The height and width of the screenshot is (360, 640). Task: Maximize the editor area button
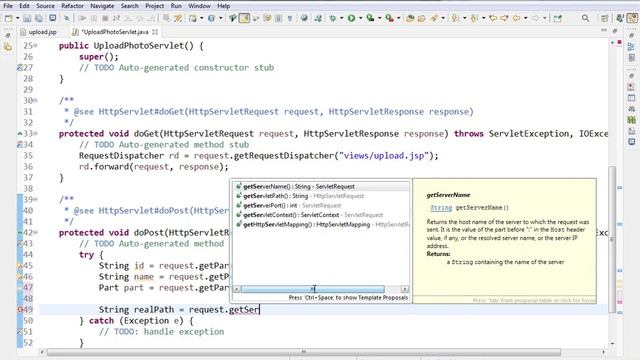click(615, 31)
